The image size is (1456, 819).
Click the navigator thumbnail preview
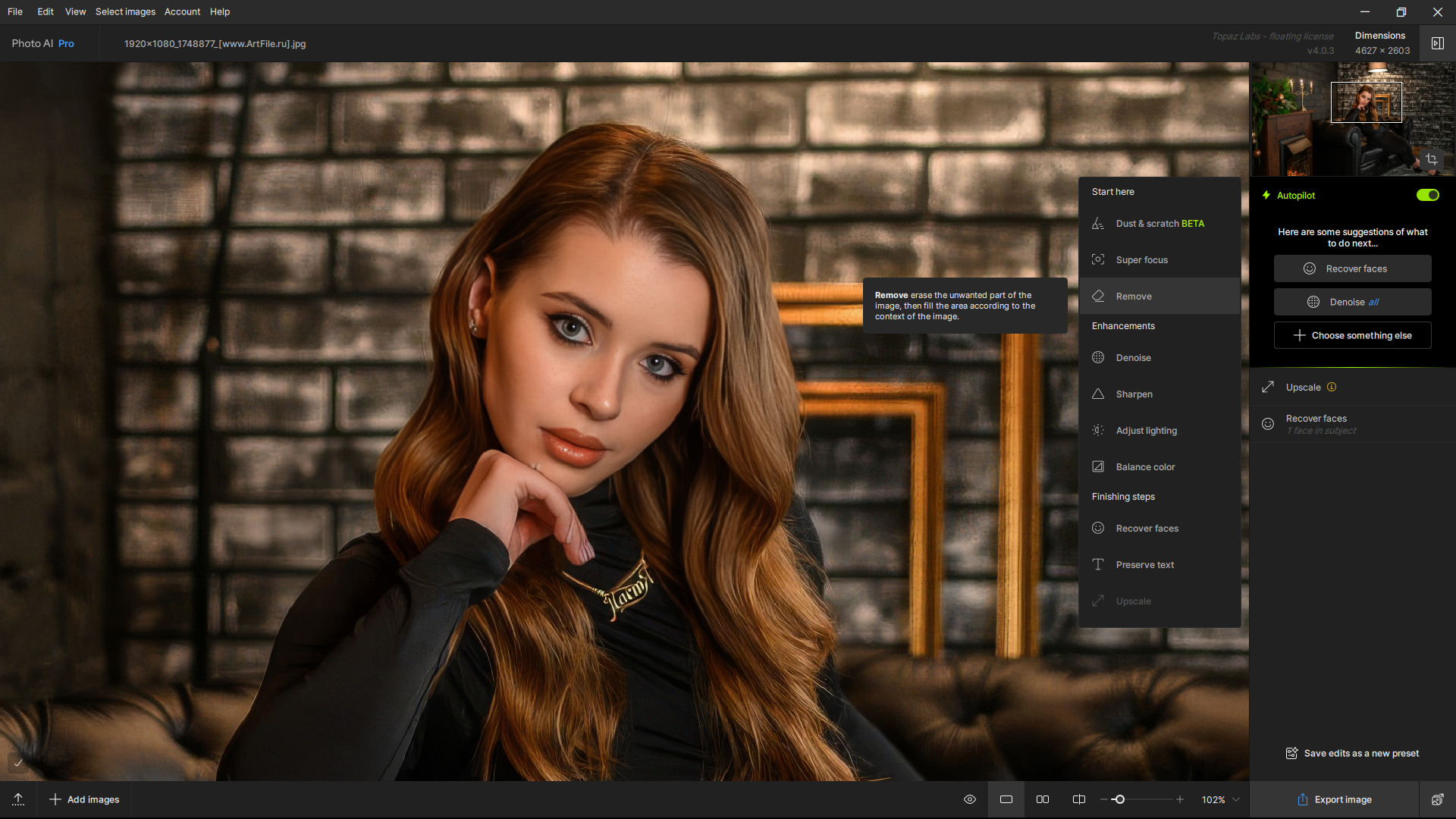(1352, 119)
